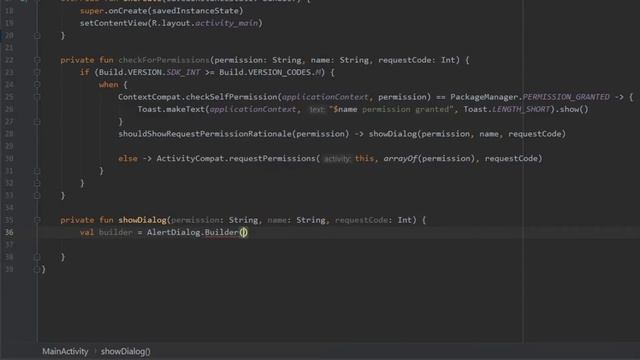This screenshot has height=360, width=640.
Task: Select the shouldShowRequestPermissionRationale call
Action: (205, 134)
